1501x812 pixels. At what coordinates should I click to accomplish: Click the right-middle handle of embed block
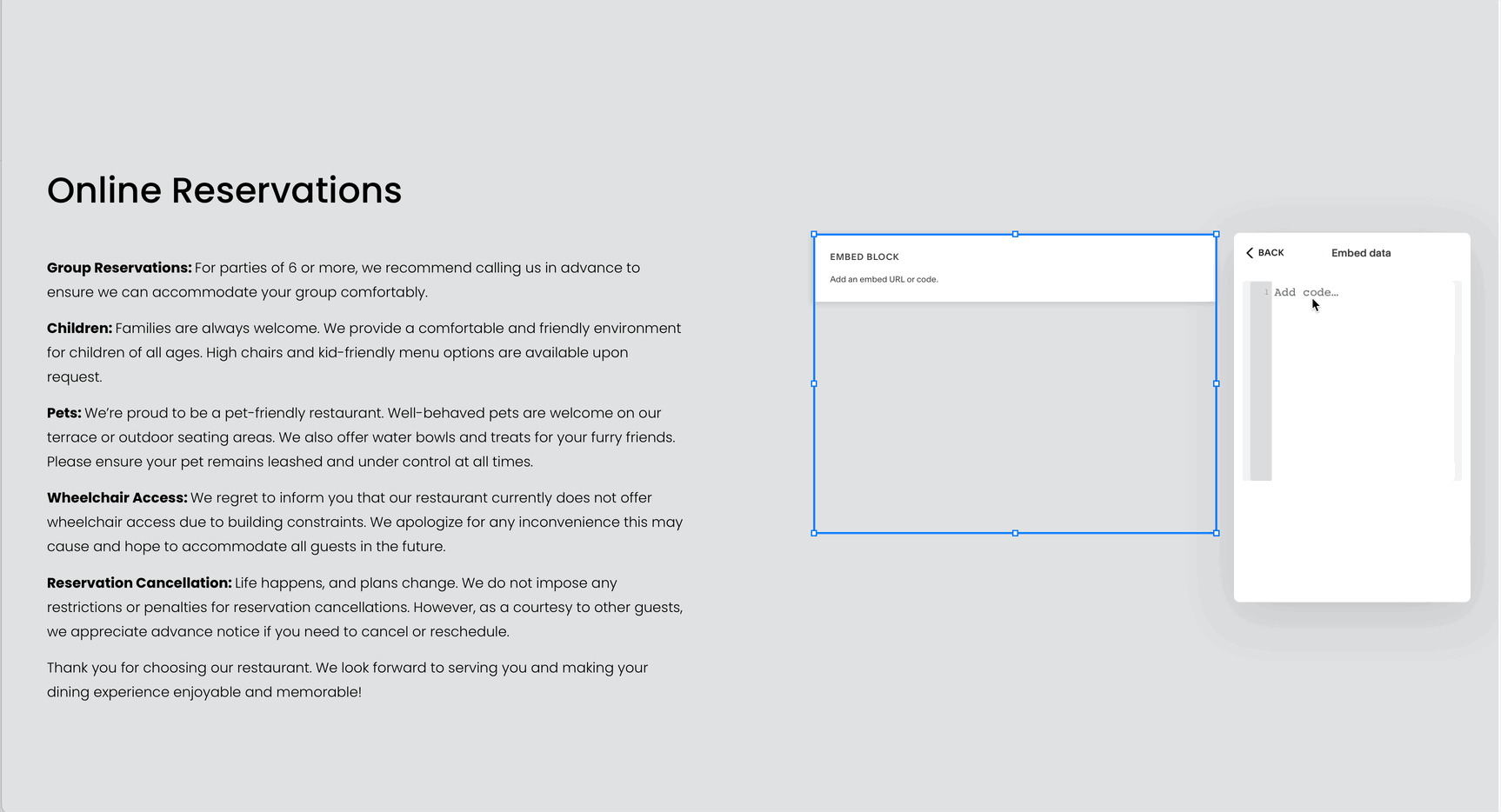(x=1216, y=383)
